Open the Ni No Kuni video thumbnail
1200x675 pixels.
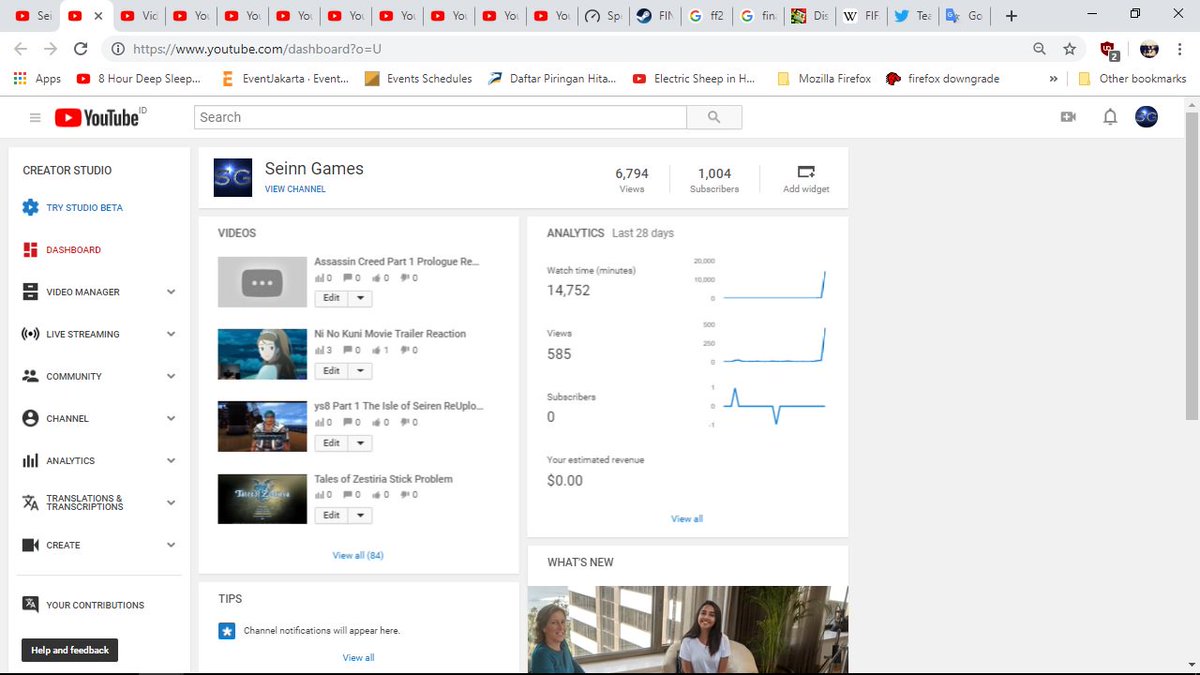pos(262,354)
